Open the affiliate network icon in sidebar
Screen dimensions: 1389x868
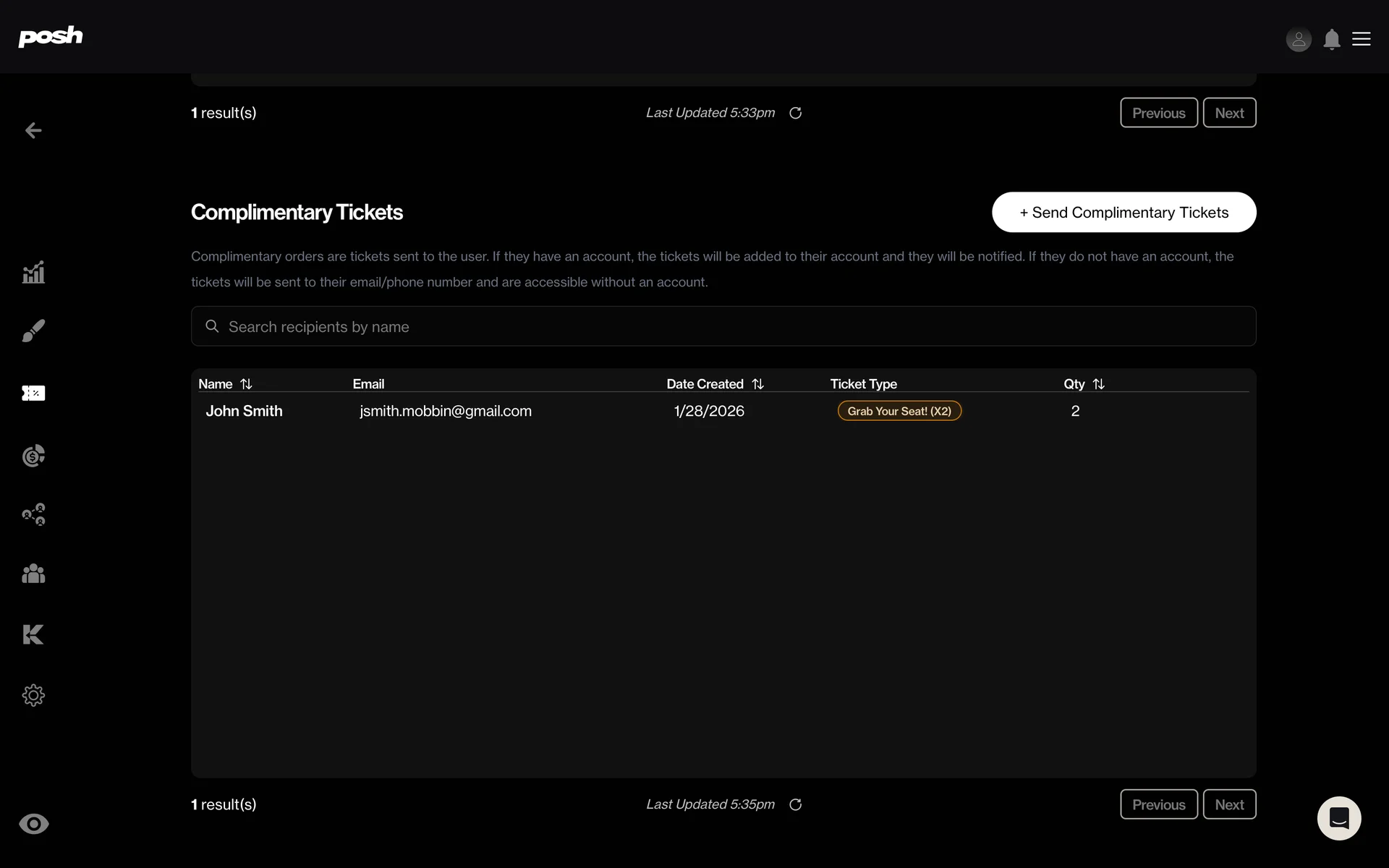[33, 514]
